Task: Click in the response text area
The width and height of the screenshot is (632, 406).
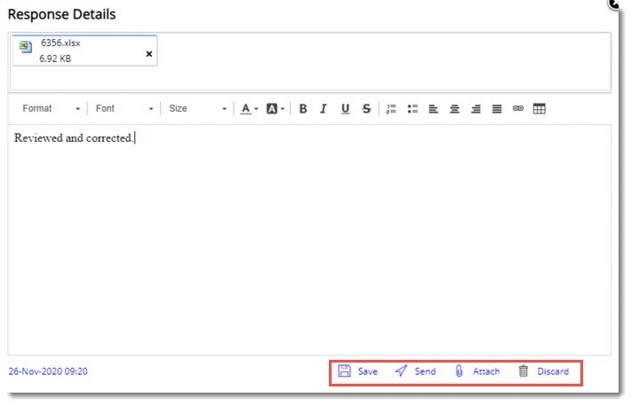Action: click(310, 240)
